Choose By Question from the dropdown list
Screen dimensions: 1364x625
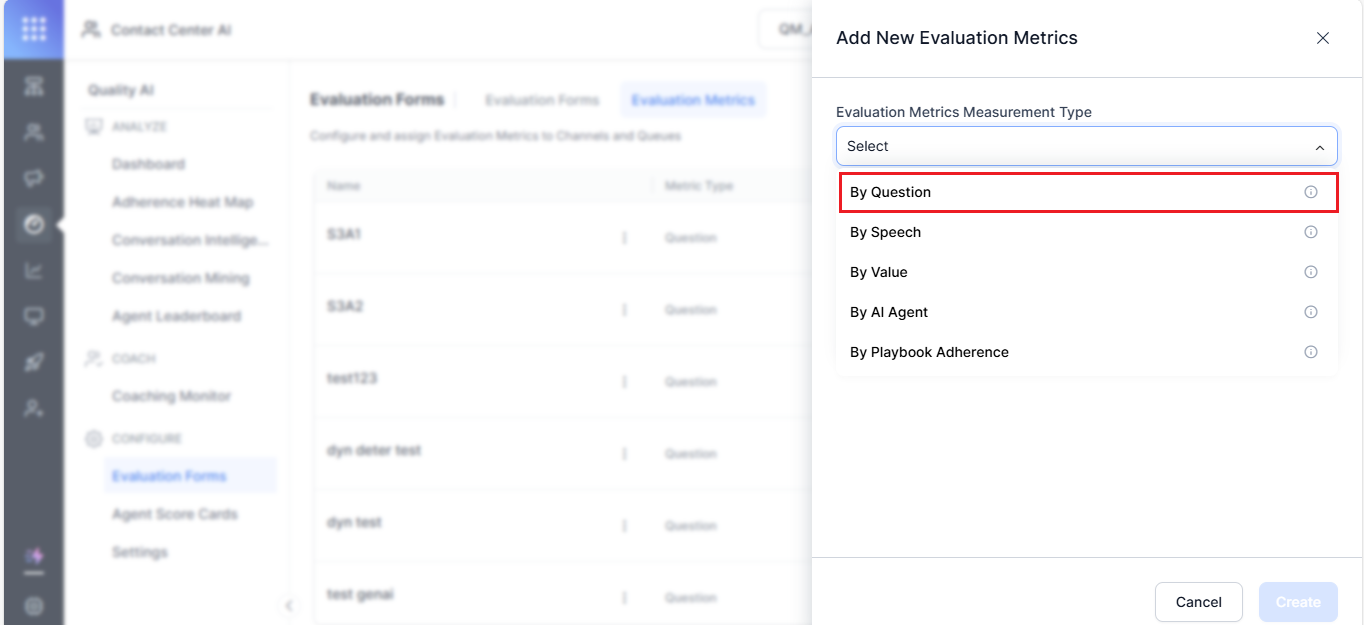pyautogui.click(x=890, y=192)
